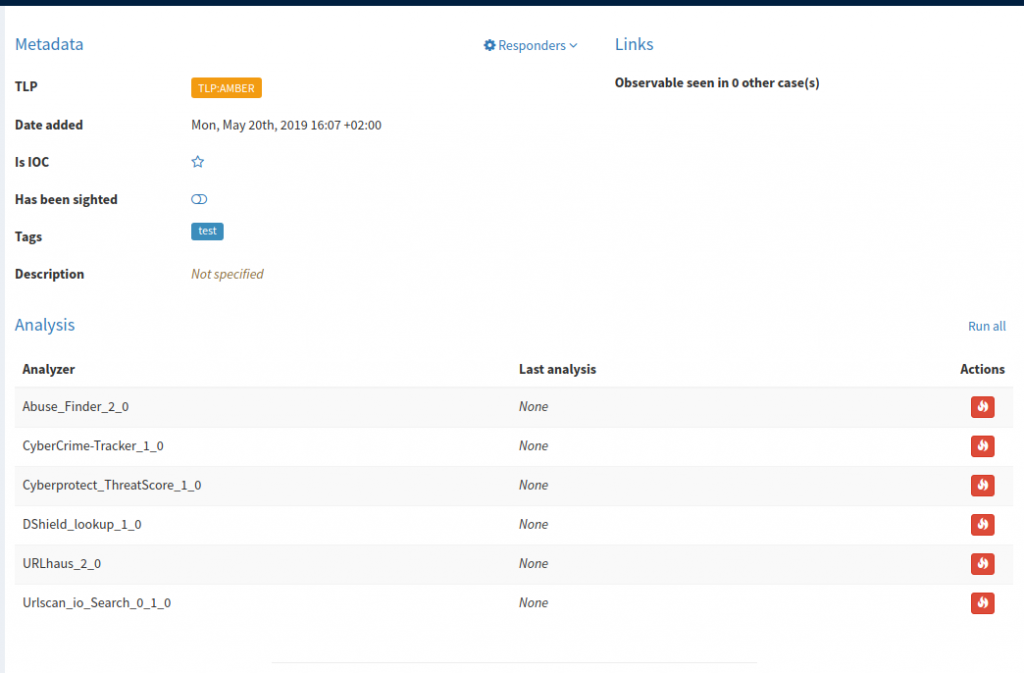The height and width of the screenshot is (673, 1024).
Task: Click the Date added value
Action: (x=286, y=126)
